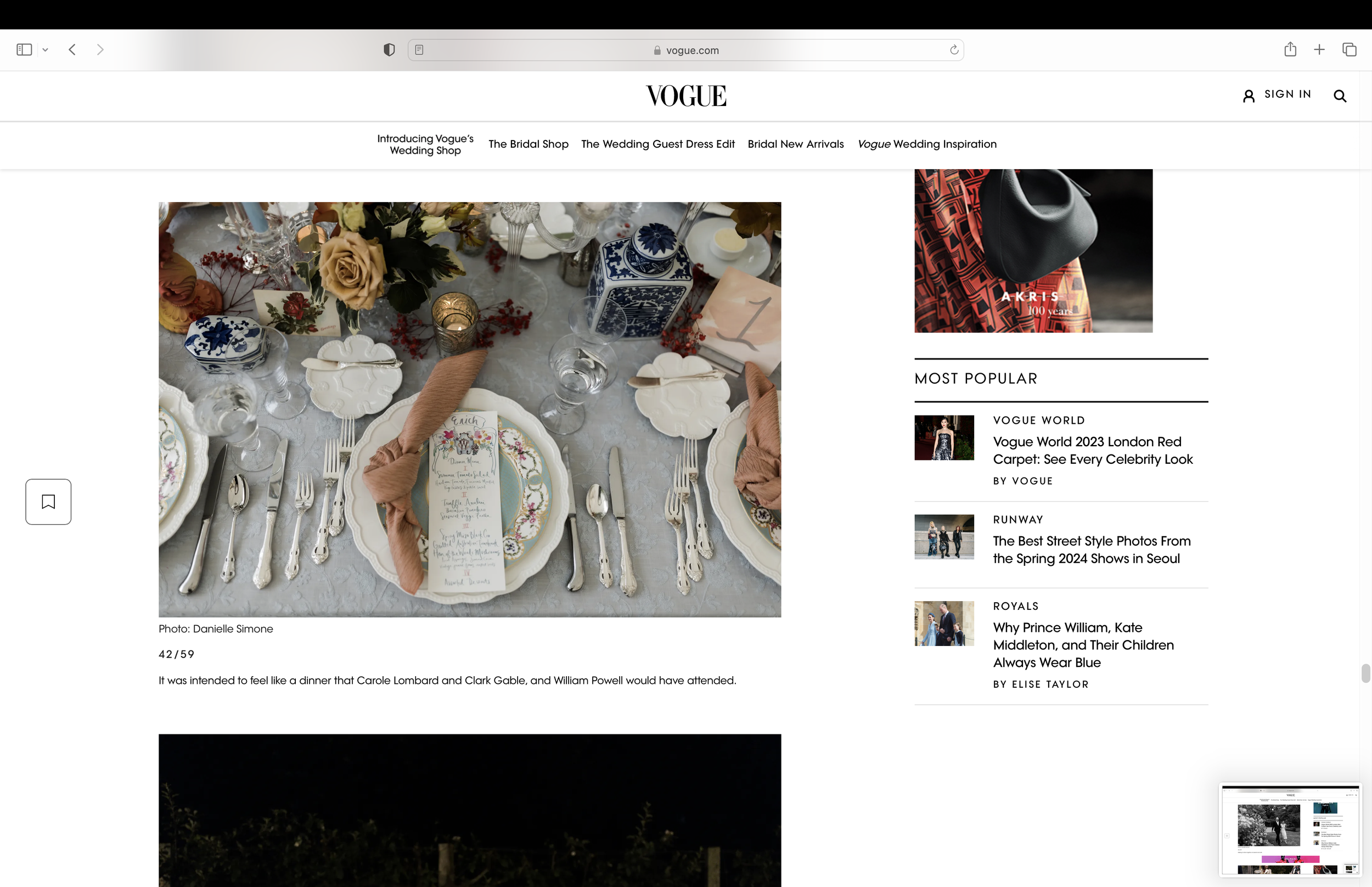Open The Bridal Shop menu item
This screenshot has height=887, width=1372.
[528, 144]
